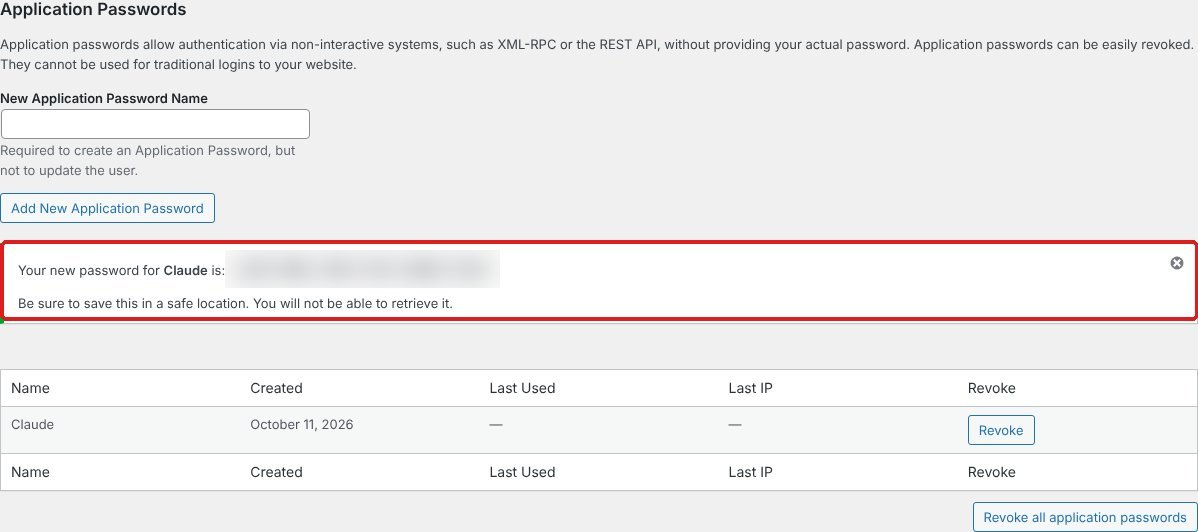Click the Revoke footer column label
Screen dimensions: 1198x532
[x=992, y=472]
